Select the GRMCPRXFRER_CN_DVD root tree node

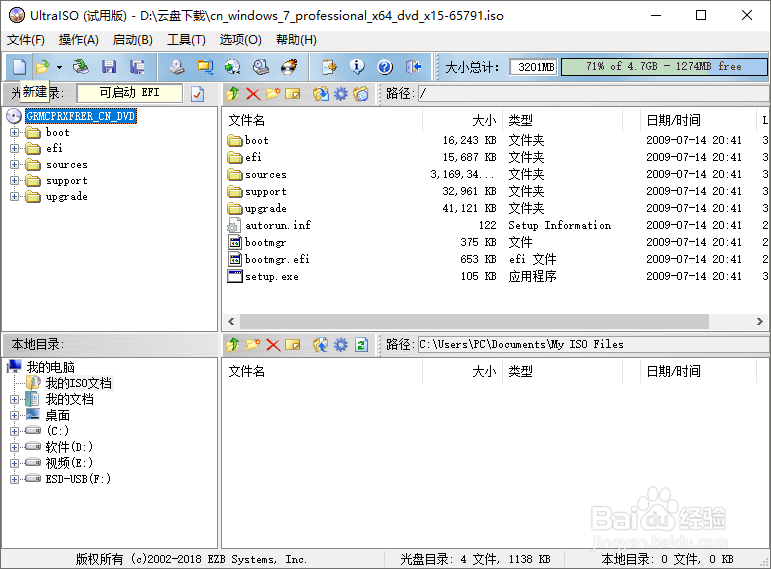(x=81, y=116)
